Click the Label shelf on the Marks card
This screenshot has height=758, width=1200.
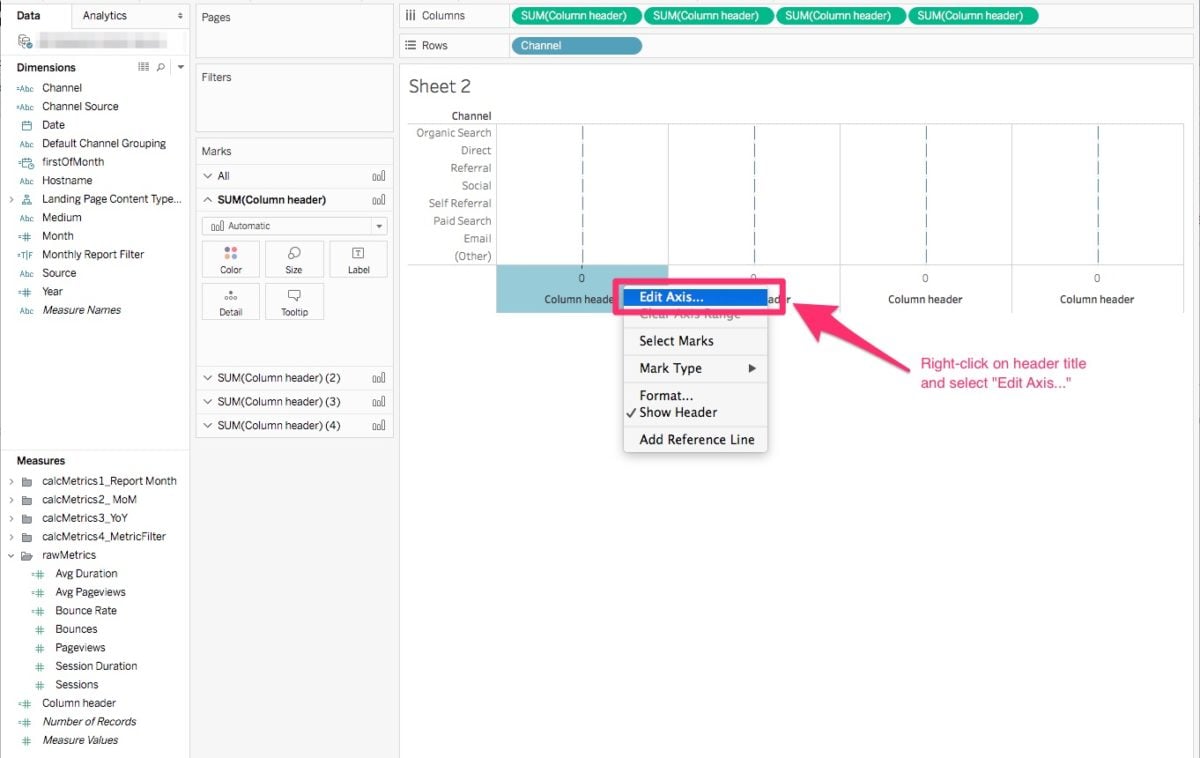(358, 258)
